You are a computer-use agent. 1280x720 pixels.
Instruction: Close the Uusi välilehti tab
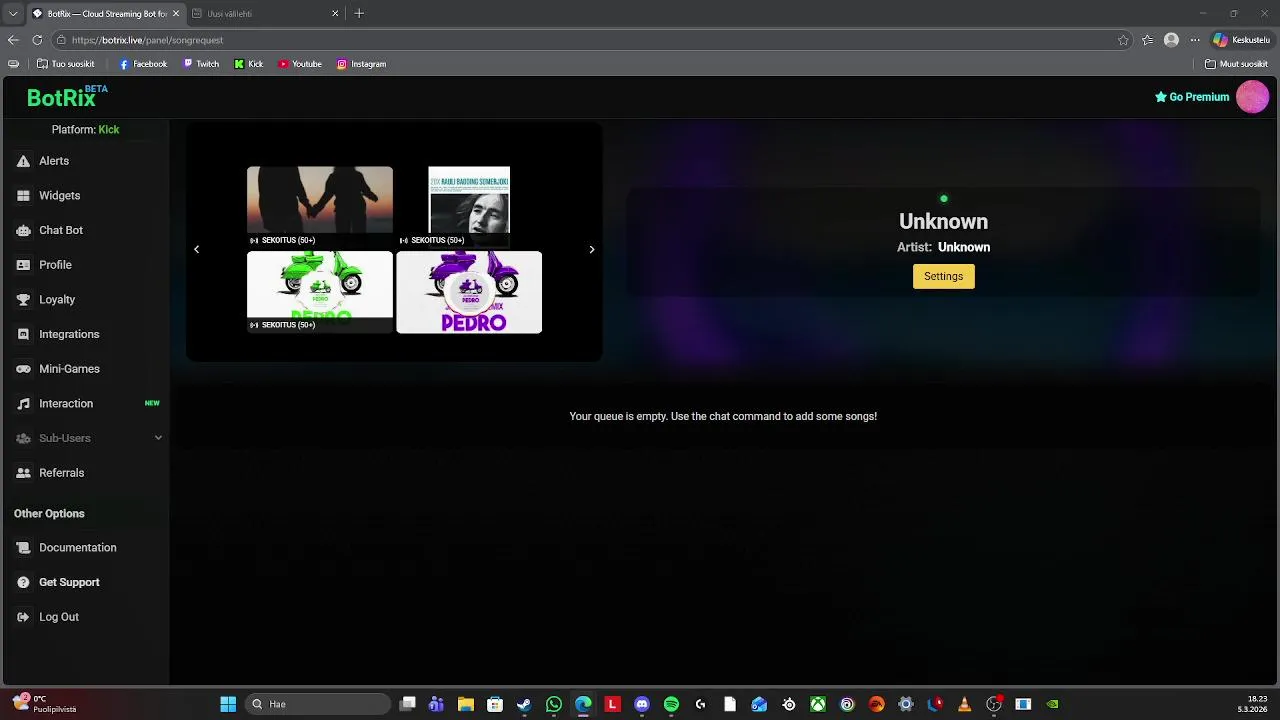335,14
